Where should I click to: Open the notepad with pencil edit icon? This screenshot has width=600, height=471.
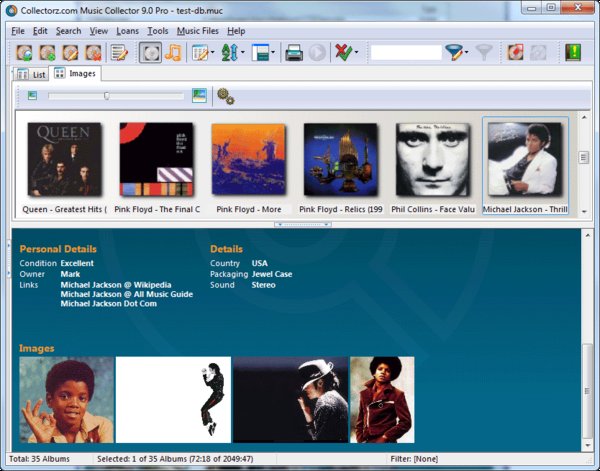119,53
